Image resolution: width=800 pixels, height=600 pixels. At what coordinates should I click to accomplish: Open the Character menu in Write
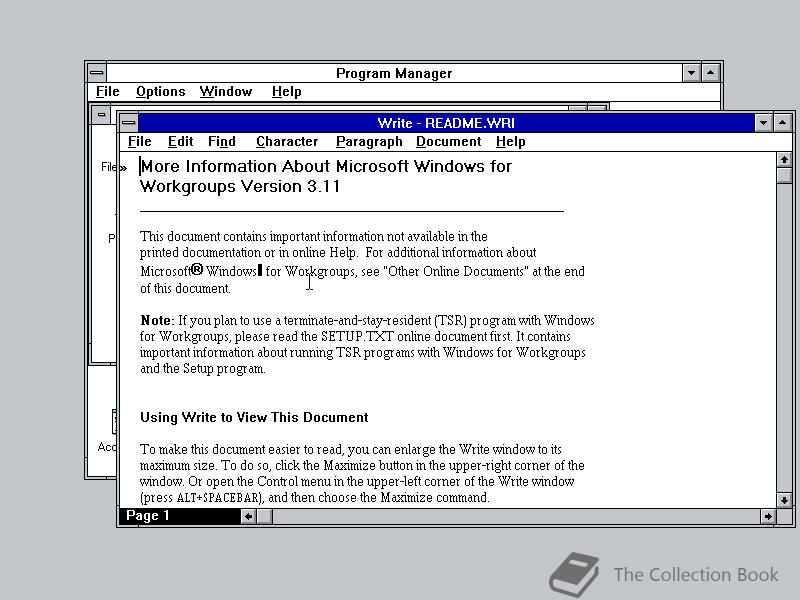click(287, 141)
